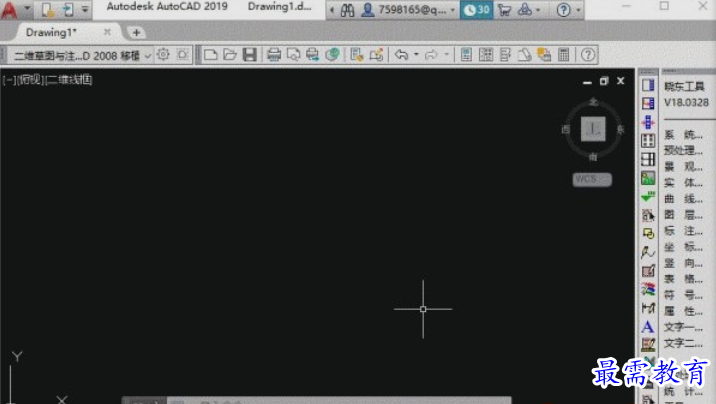
Task: Click the Help question mark in standard toolbar
Action: [588, 55]
